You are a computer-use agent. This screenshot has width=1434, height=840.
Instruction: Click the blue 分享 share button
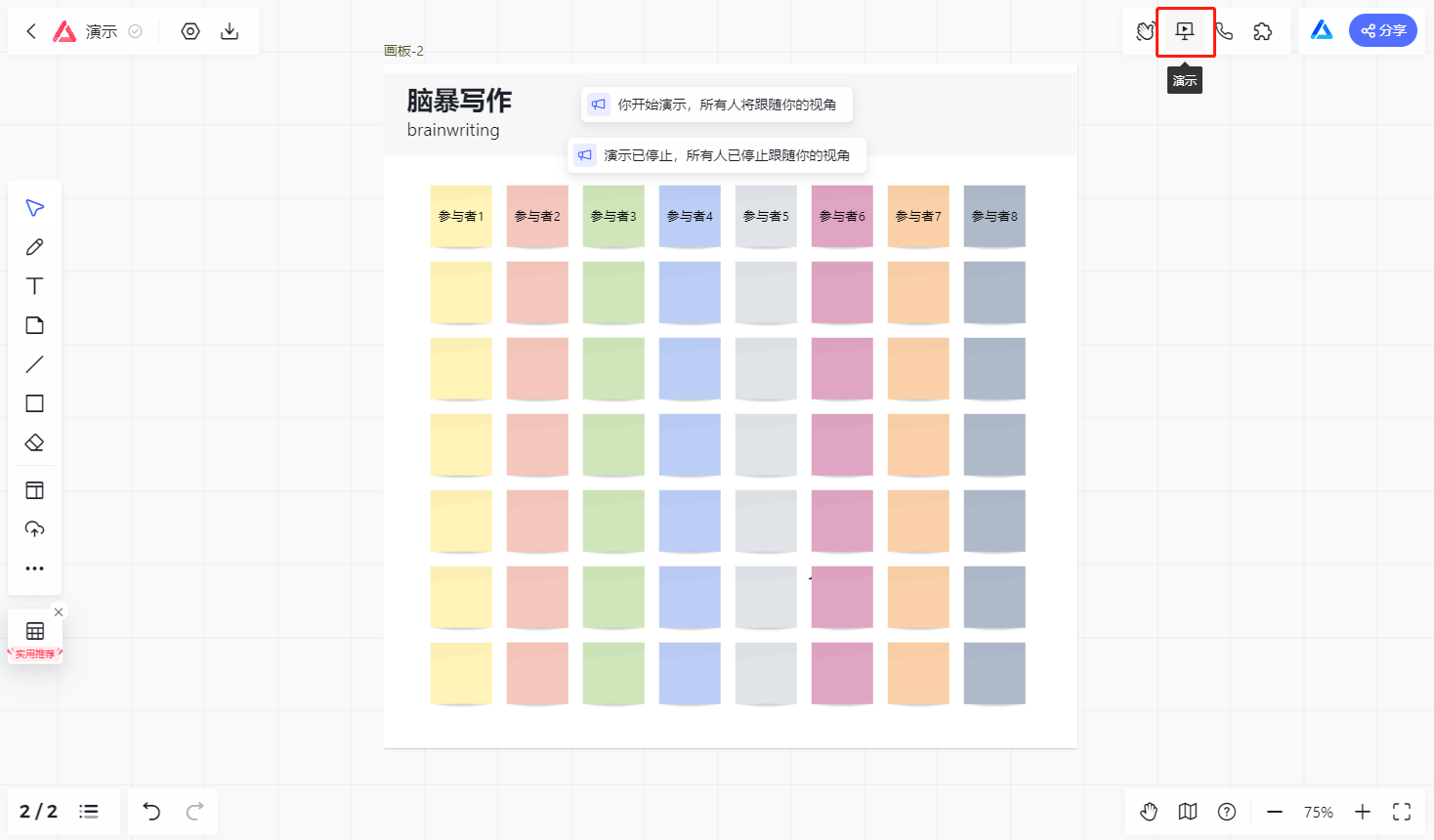click(1383, 30)
